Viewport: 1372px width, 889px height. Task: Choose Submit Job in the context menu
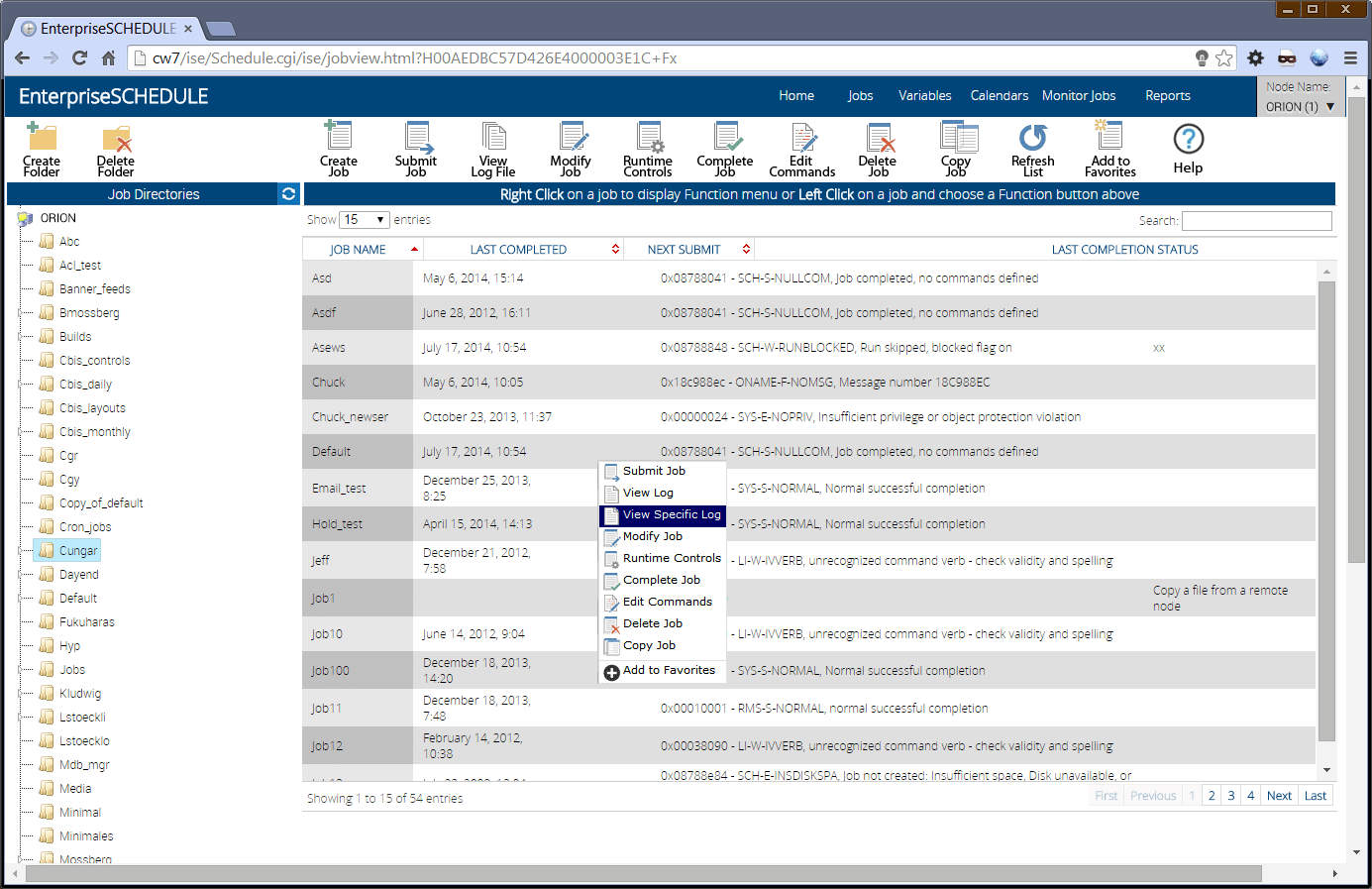663,471
